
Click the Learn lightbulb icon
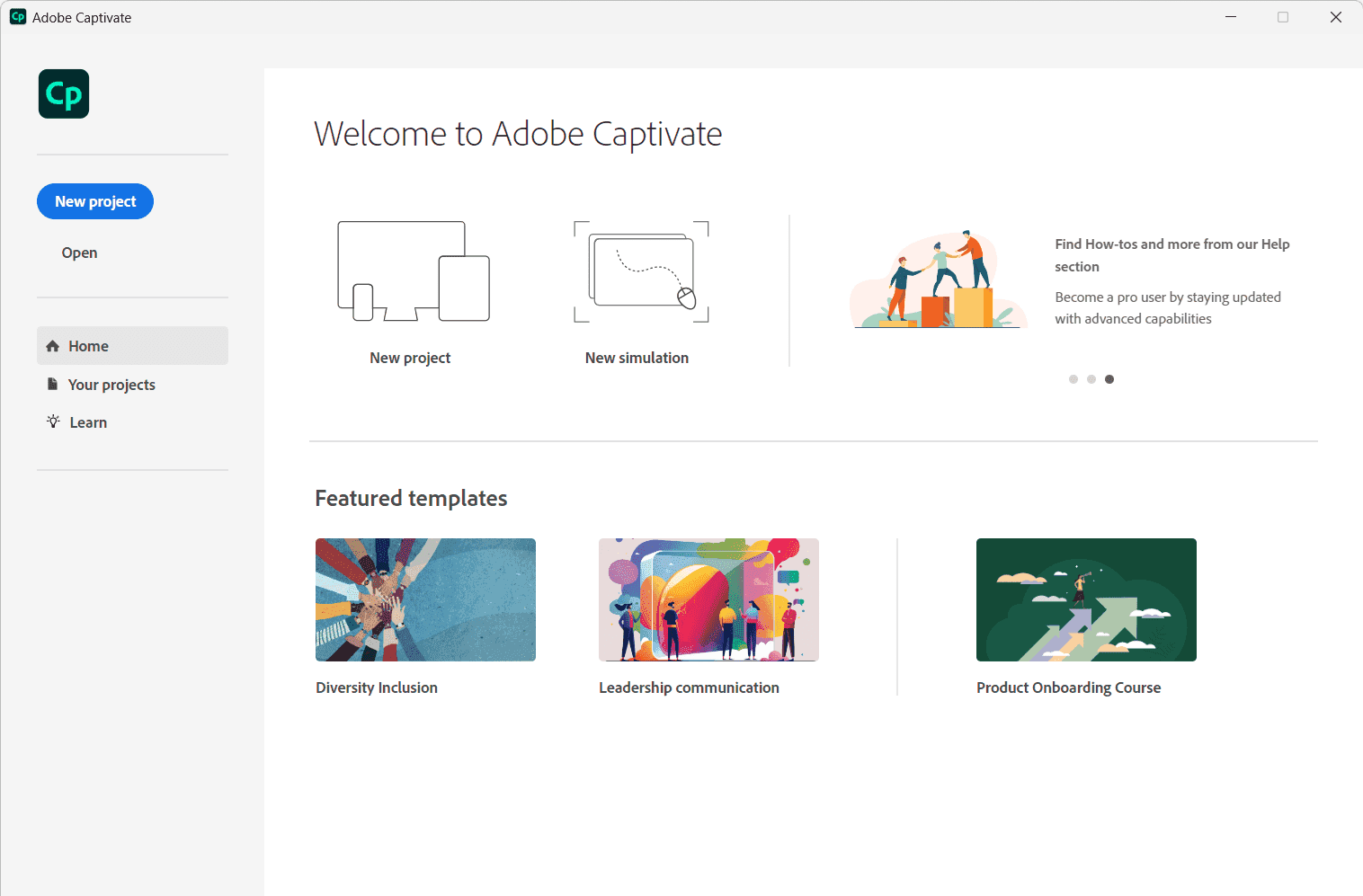pyautogui.click(x=54, y=421)
